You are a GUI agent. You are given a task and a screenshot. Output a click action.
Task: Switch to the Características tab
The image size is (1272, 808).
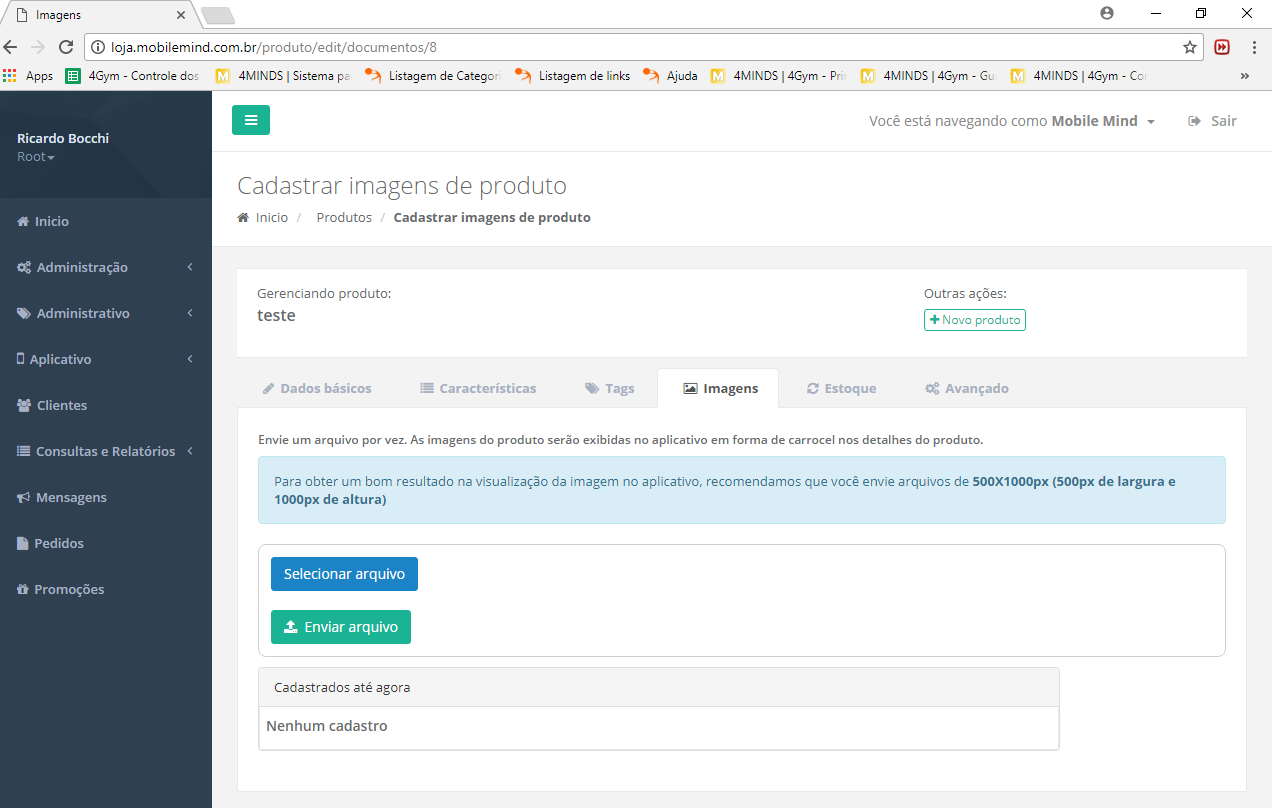tap(478, 389)
